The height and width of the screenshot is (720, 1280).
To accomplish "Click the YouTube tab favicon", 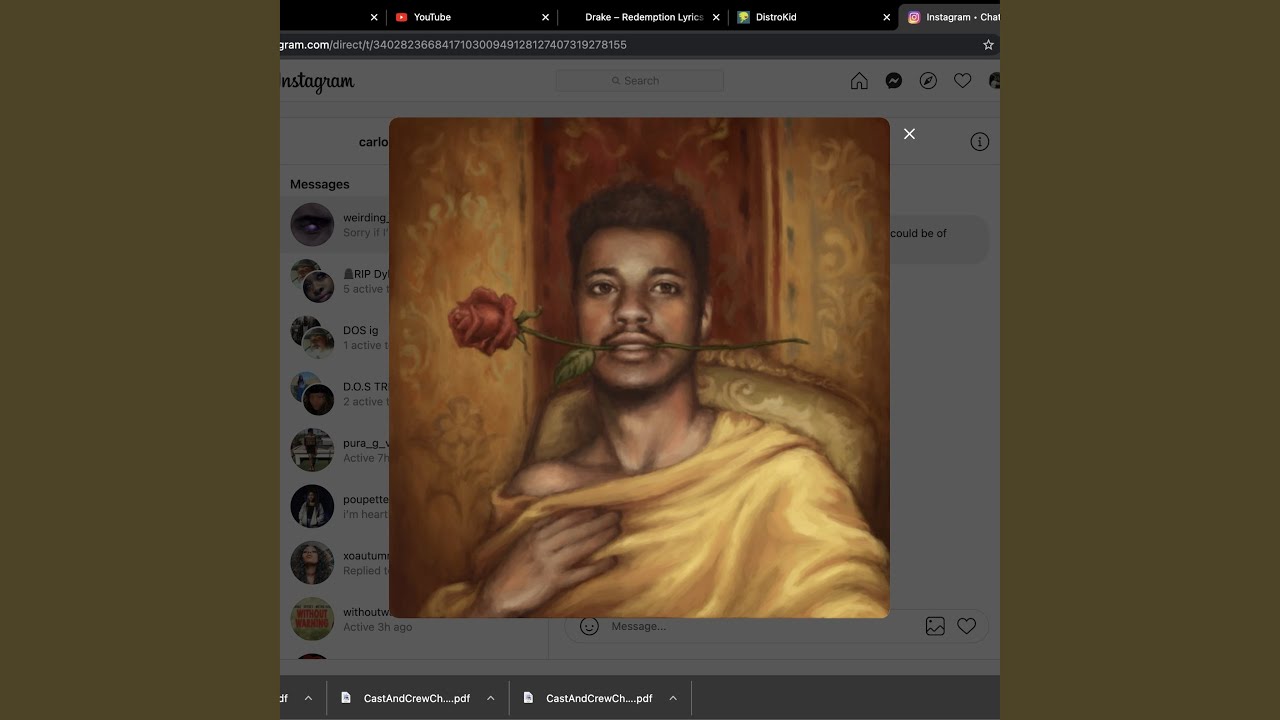I will coord(402,17).
